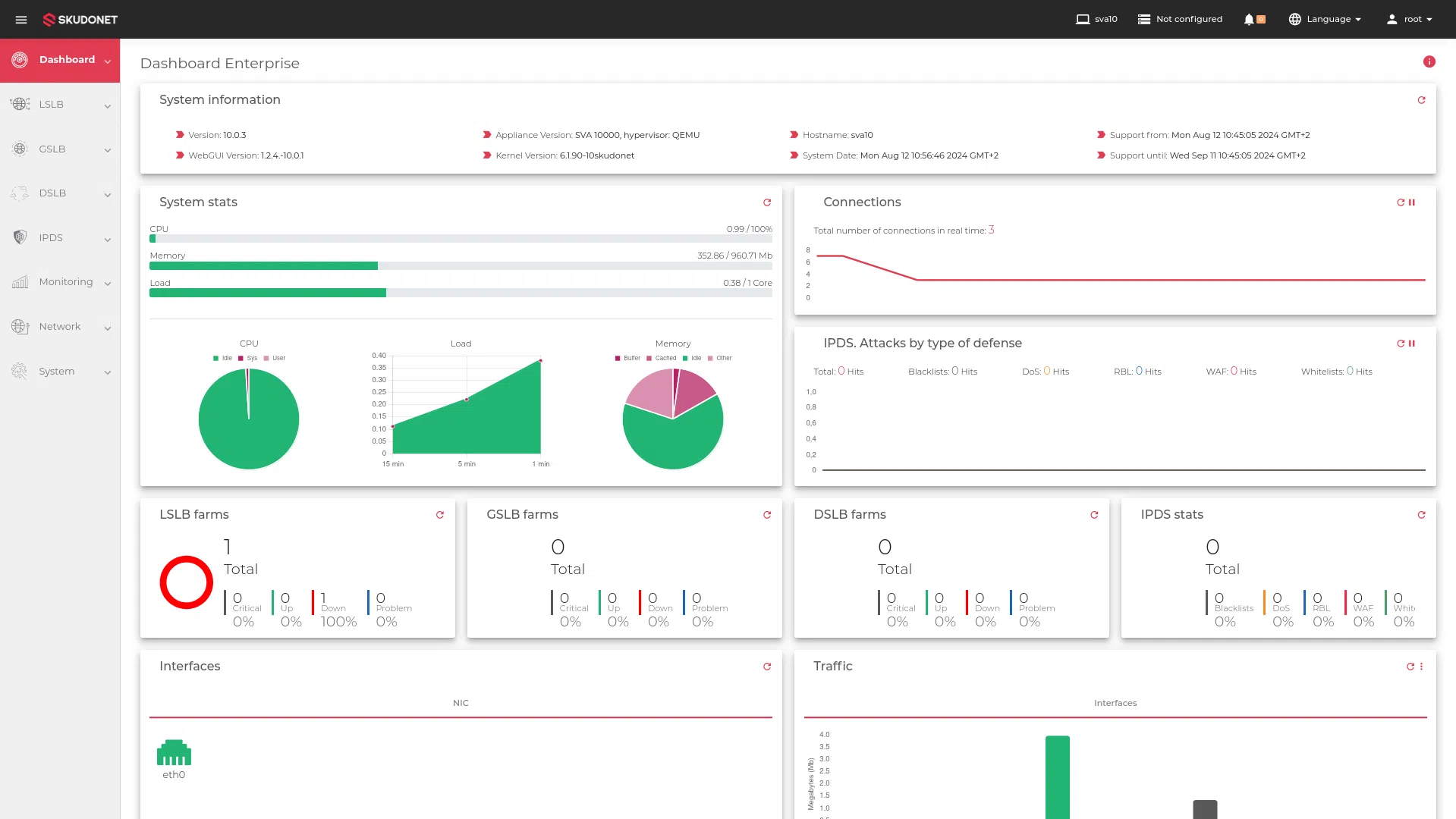The height and width of the screenshot is (819, 1456).
Task: Select the NIC tab in Interfaces
Action: pyautogui.click(x=461, y=703)
